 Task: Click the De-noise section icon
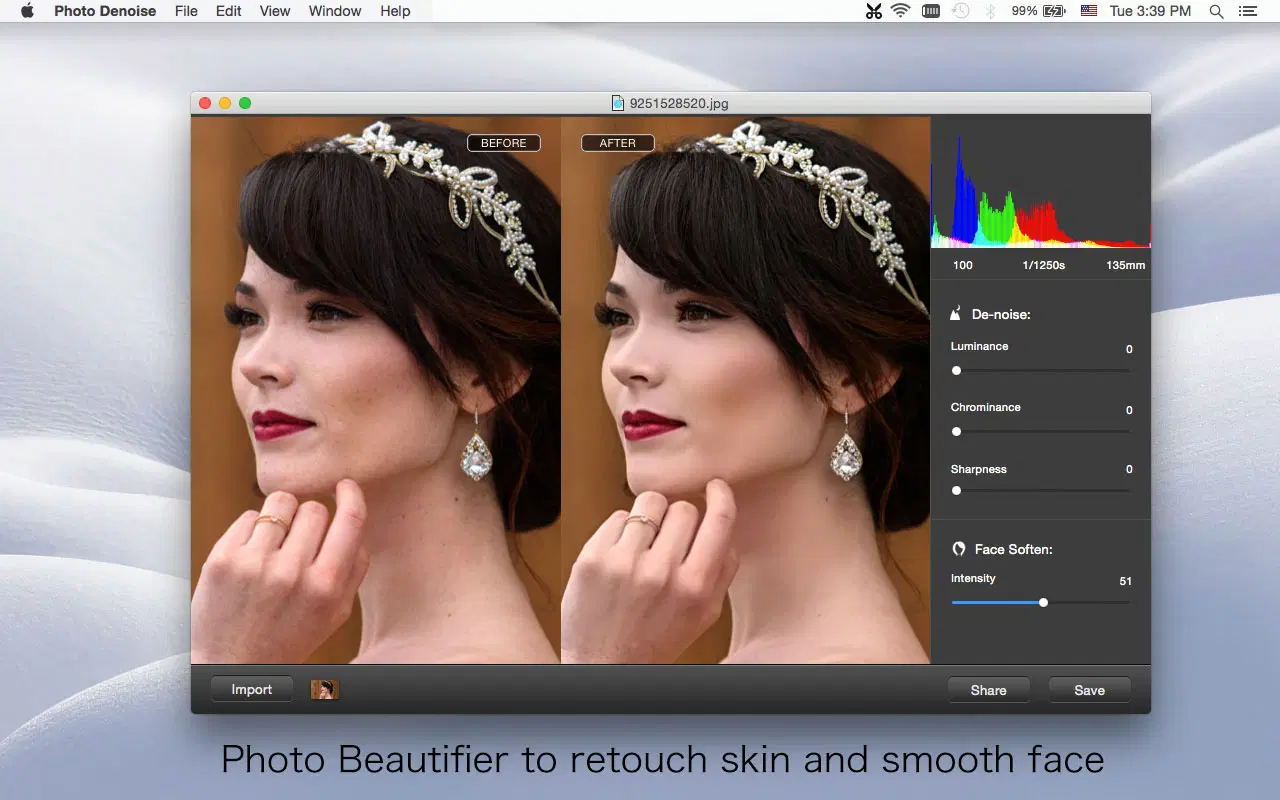(957, 313)
